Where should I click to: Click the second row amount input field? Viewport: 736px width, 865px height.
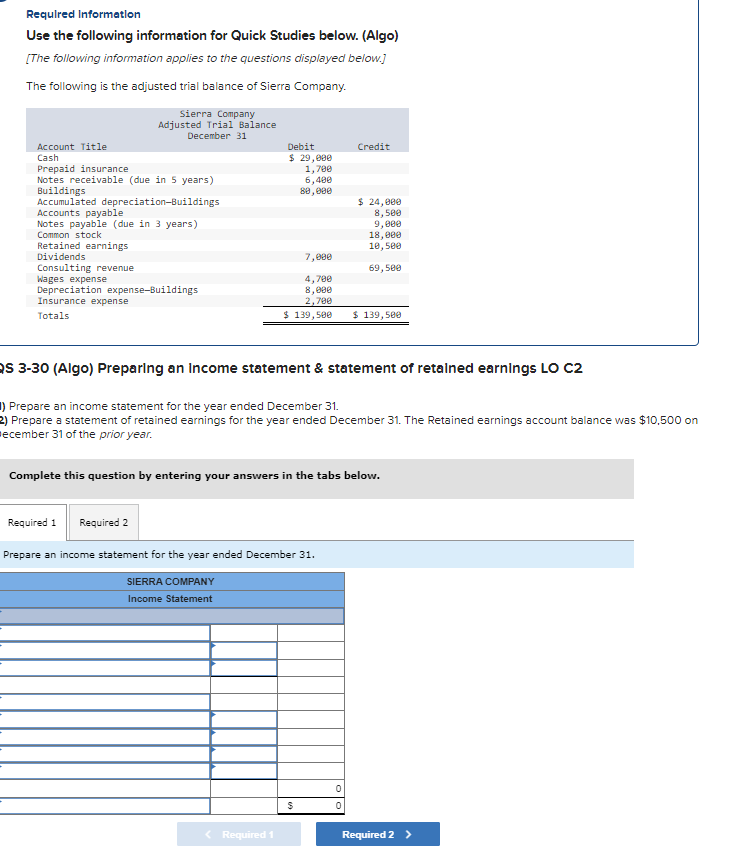point(244,650)
